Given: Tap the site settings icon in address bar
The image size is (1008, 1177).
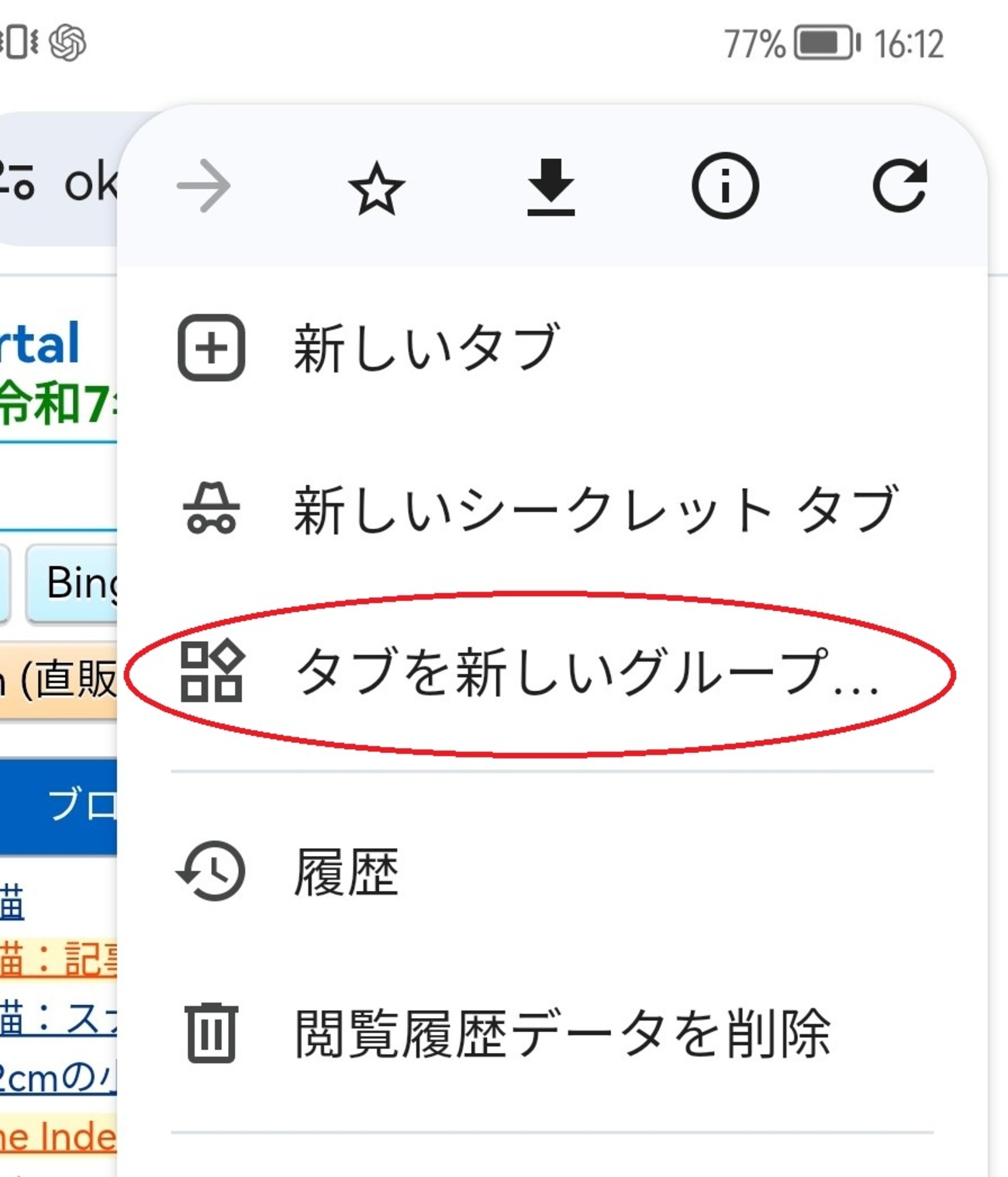Looking at the screenshot, I should pos(17,181).
